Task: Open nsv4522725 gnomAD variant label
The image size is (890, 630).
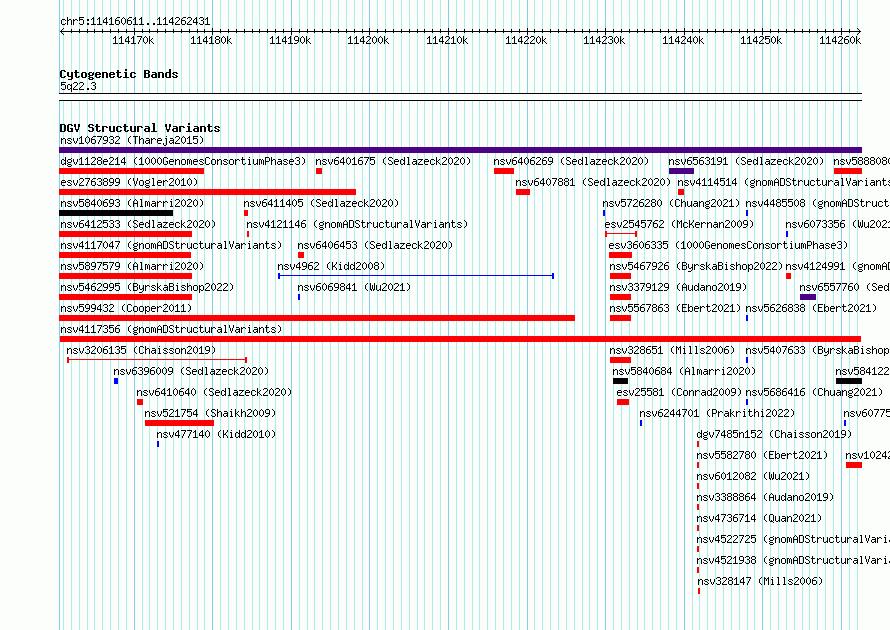Action: 793,539
